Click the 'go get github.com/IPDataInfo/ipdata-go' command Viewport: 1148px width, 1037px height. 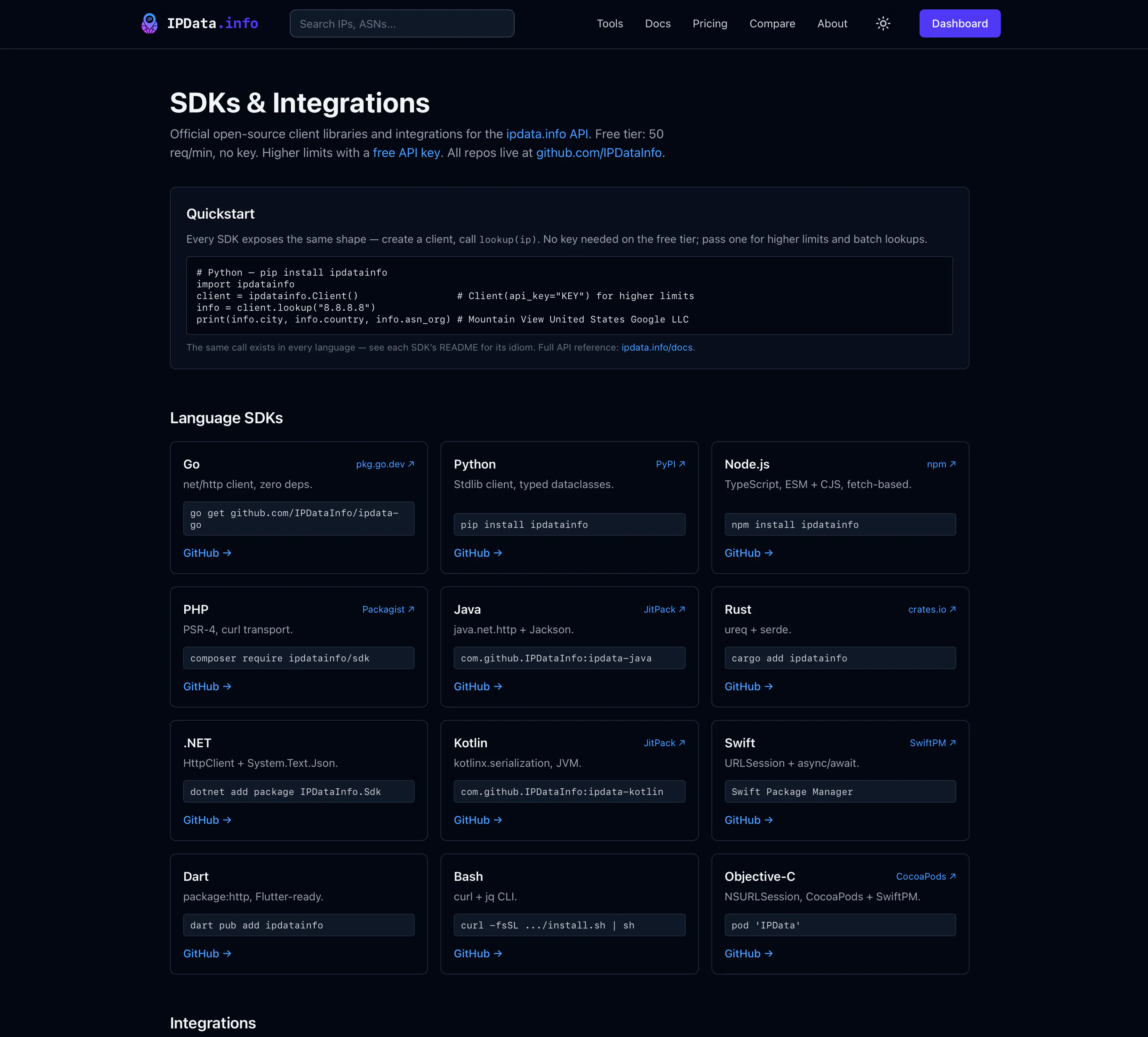pyautogui.click(x=298, y=518)
